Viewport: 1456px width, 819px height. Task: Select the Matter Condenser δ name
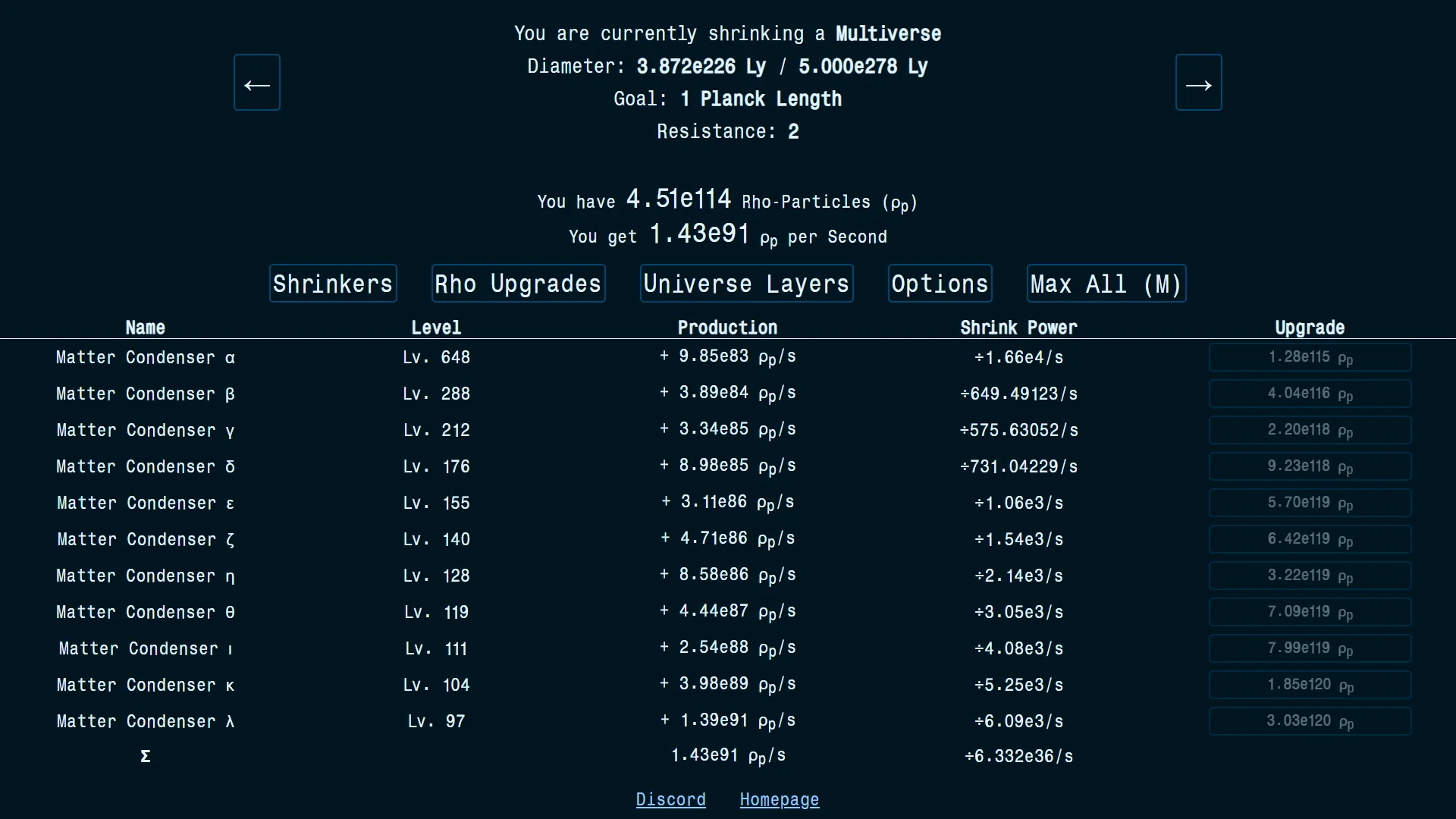(x=145, y=466)
